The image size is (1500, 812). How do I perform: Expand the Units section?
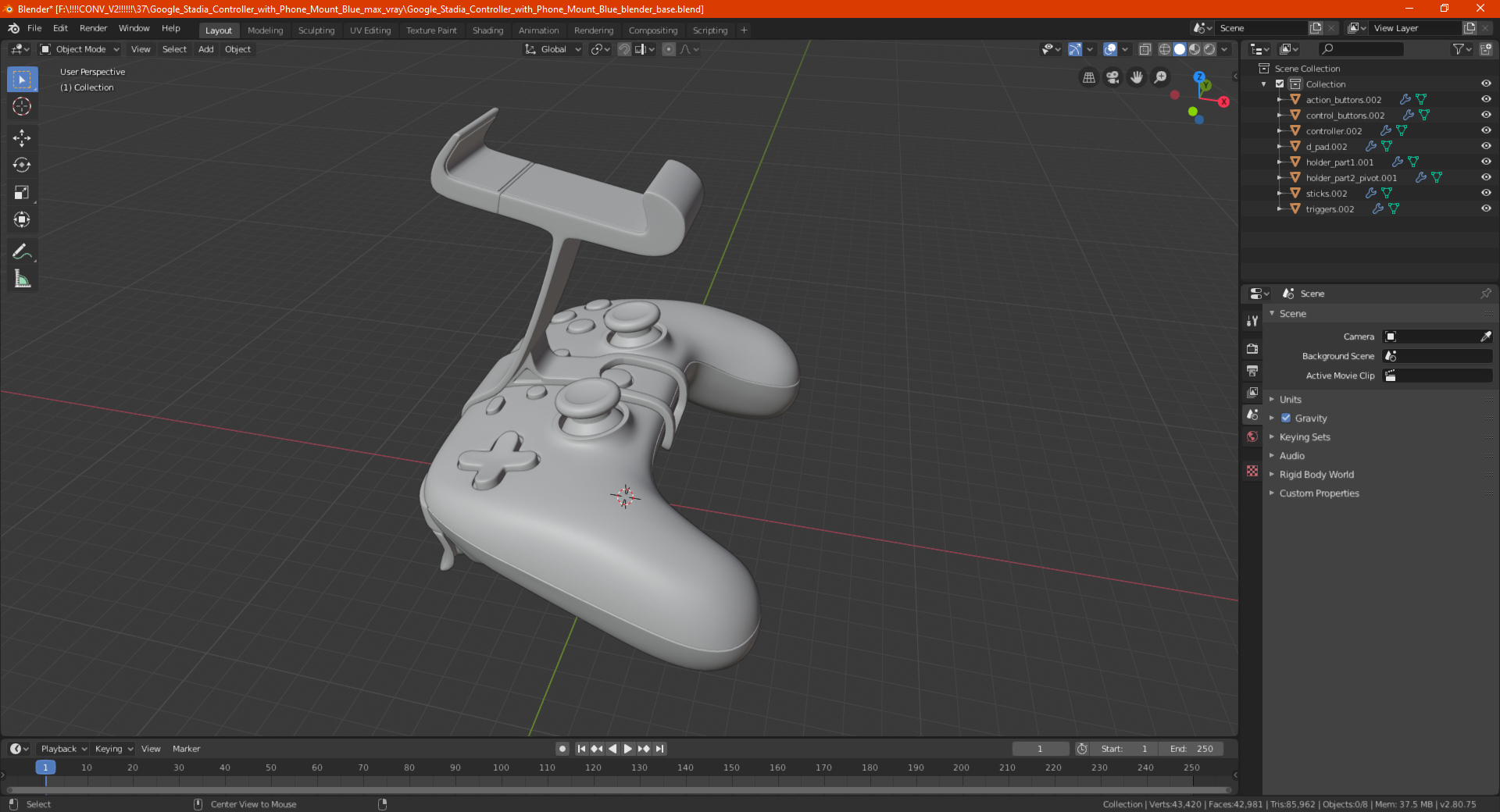point(1290,400)
